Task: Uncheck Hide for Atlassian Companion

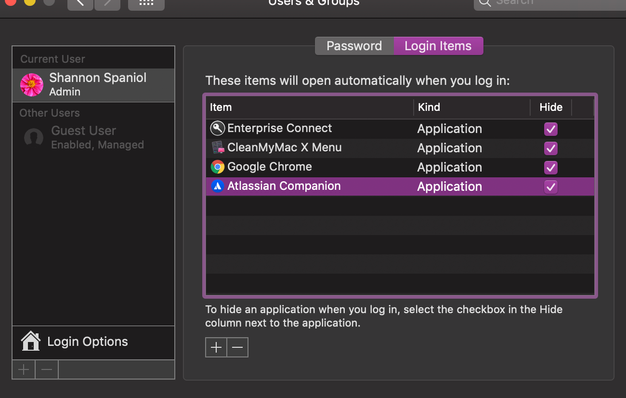Action: [551, 186]
